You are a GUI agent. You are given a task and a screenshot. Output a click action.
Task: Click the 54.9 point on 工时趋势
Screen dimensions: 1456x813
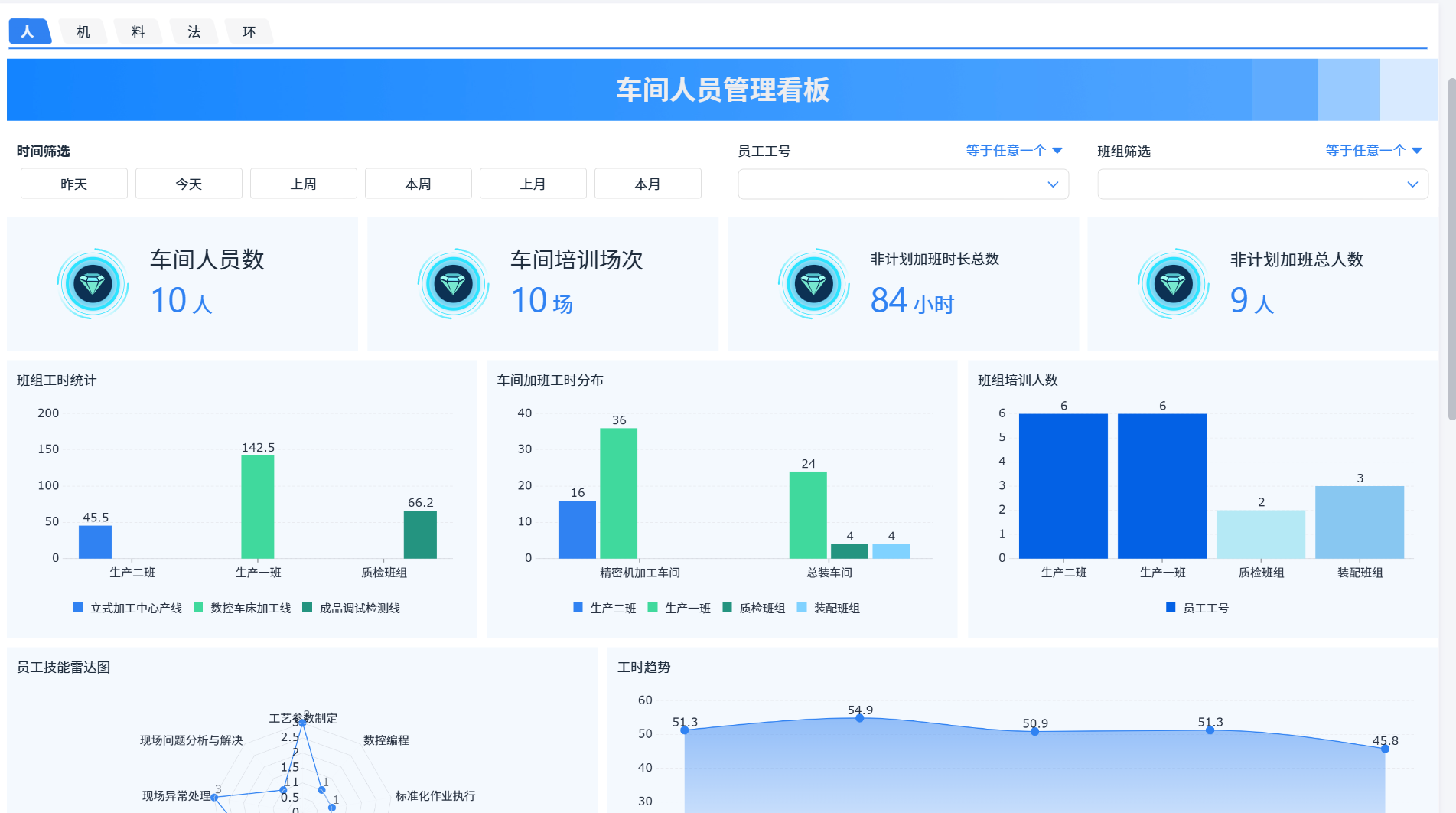860,718
